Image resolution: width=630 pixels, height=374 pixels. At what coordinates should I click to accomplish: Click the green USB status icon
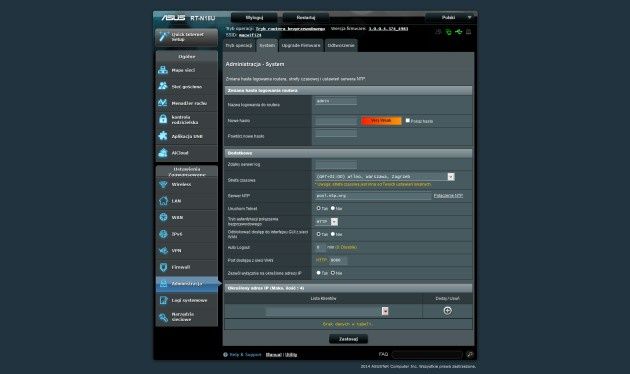pos(458,31)
